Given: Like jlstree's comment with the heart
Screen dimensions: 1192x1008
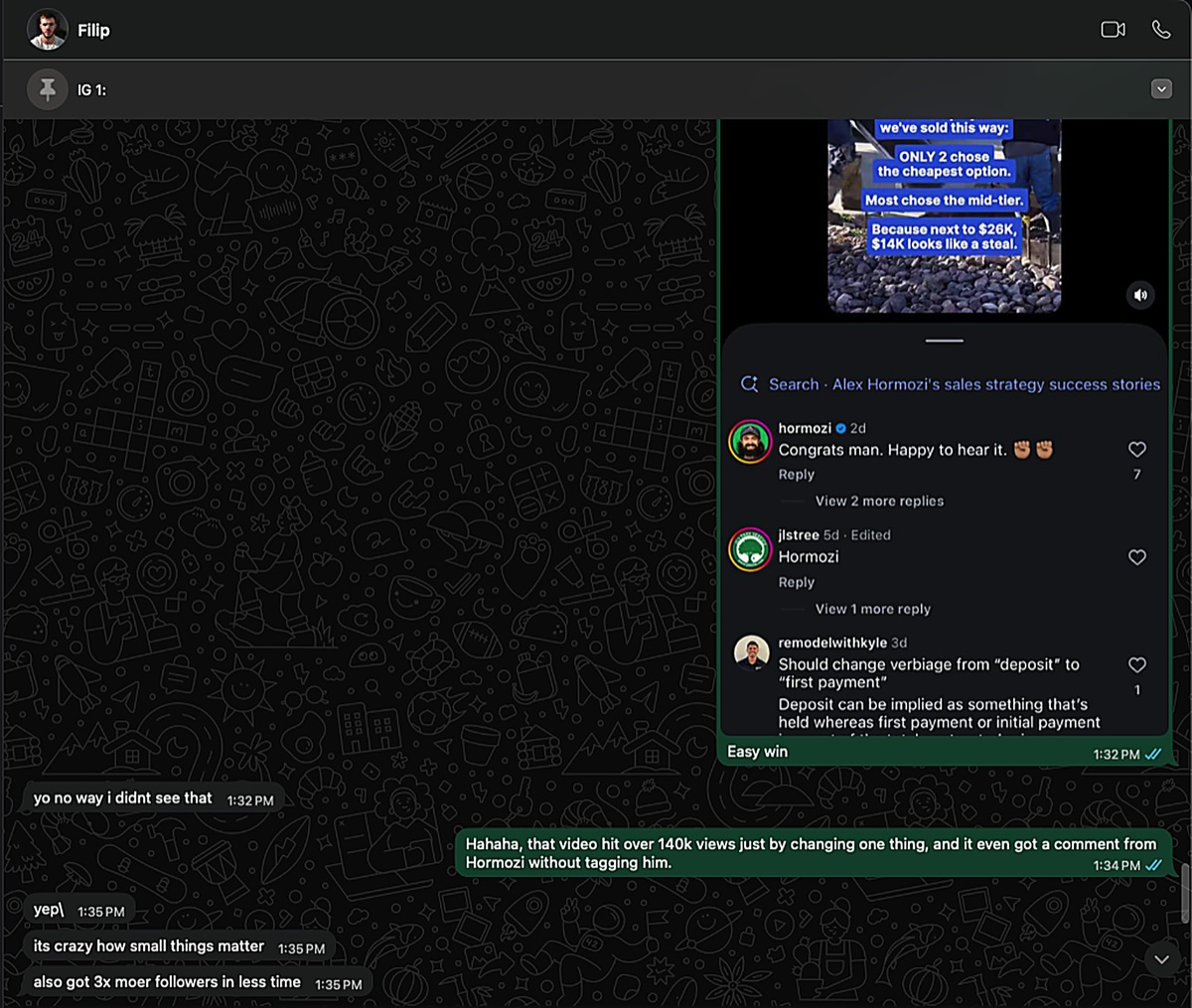Looking at the screenshot, I should tap(1137, 557).
